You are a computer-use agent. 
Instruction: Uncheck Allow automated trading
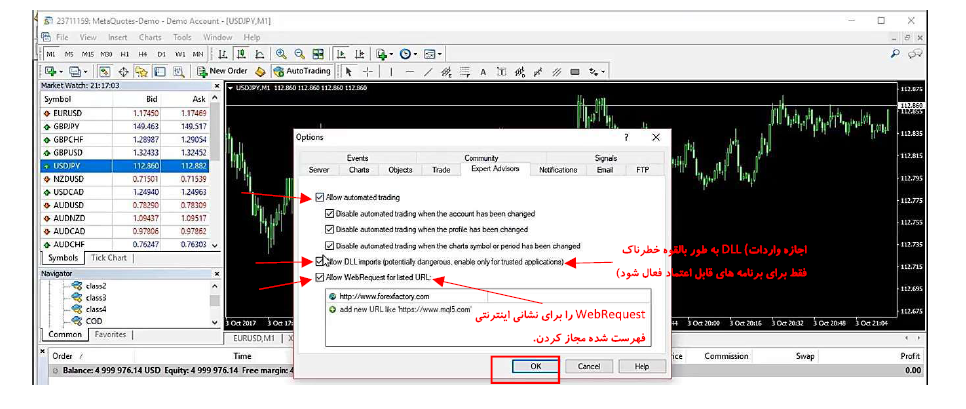pos(319,198)
